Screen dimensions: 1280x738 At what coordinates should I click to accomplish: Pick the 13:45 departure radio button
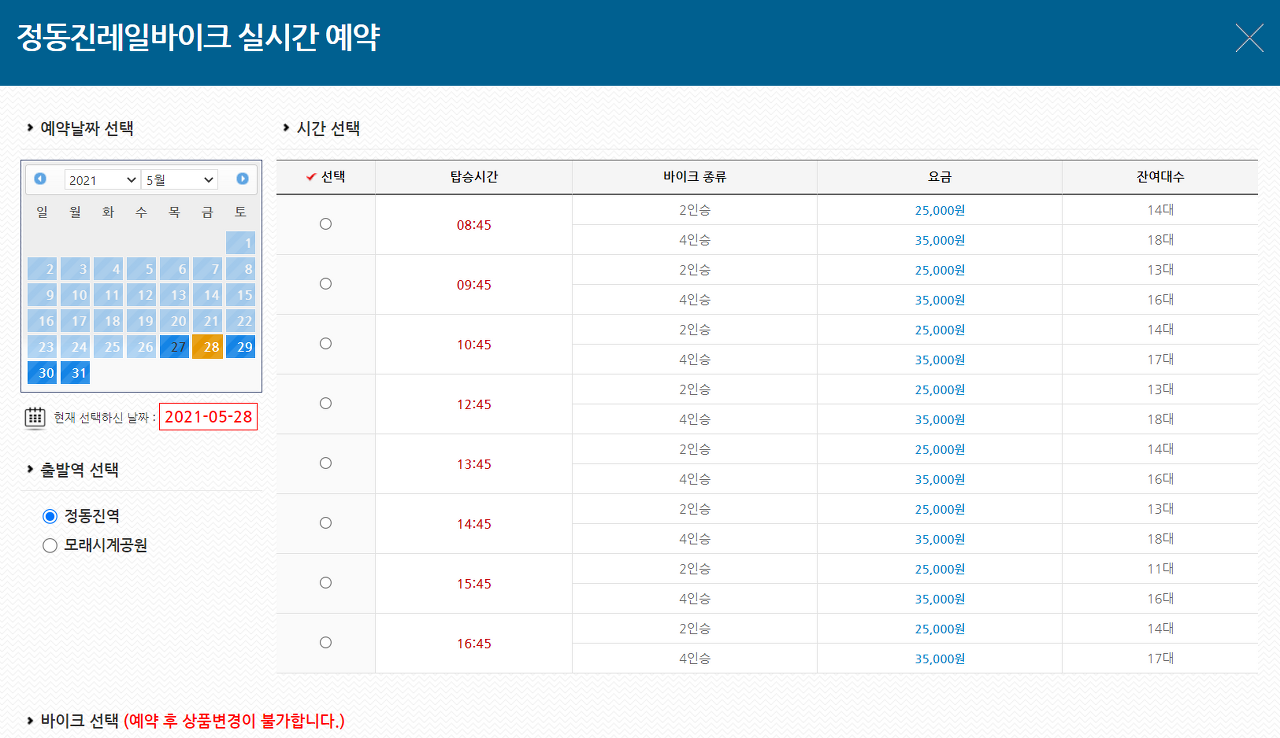[x=325, y=463]
